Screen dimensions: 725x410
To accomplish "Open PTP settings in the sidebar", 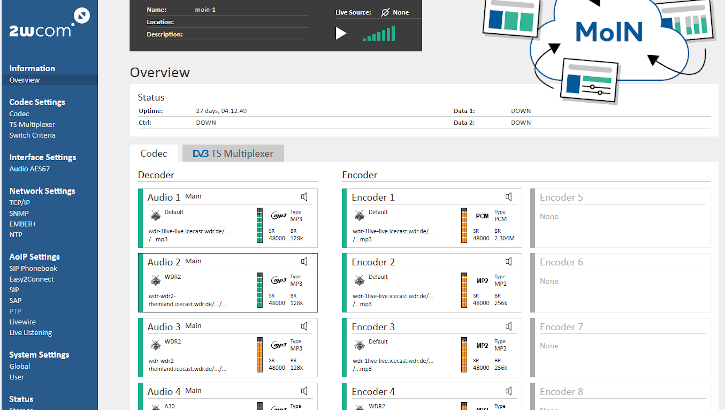I will (15, 311).
